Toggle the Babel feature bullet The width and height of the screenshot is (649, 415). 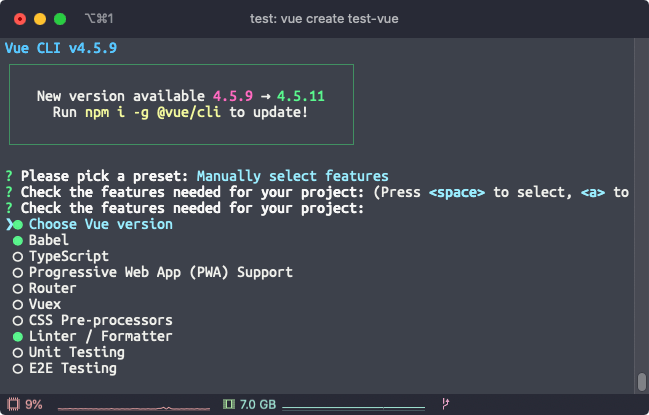click(18, 241)
